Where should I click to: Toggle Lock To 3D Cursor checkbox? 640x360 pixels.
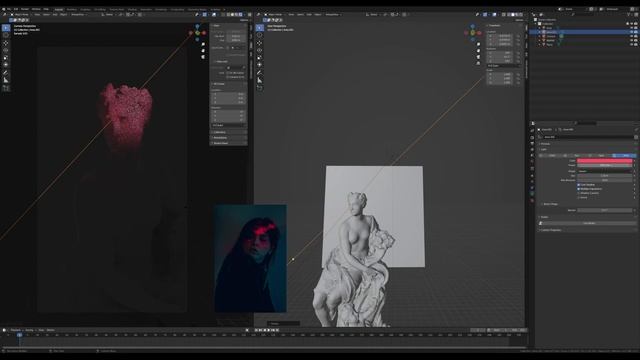(x=228, y=73)
